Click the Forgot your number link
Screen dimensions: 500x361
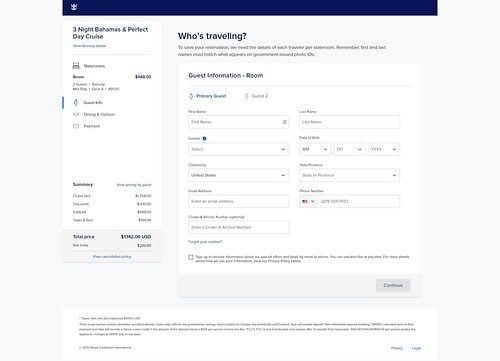point(205,242)
